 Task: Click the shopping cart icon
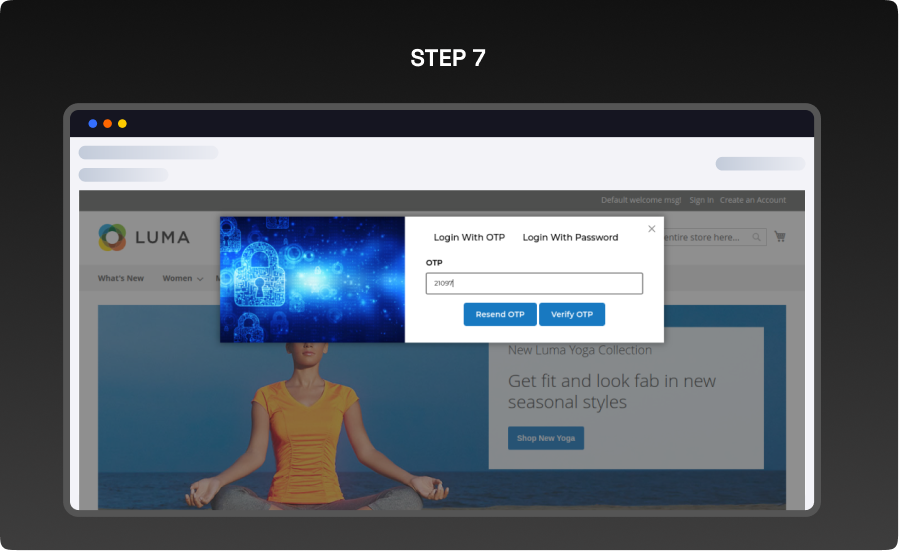pos(779,237)
